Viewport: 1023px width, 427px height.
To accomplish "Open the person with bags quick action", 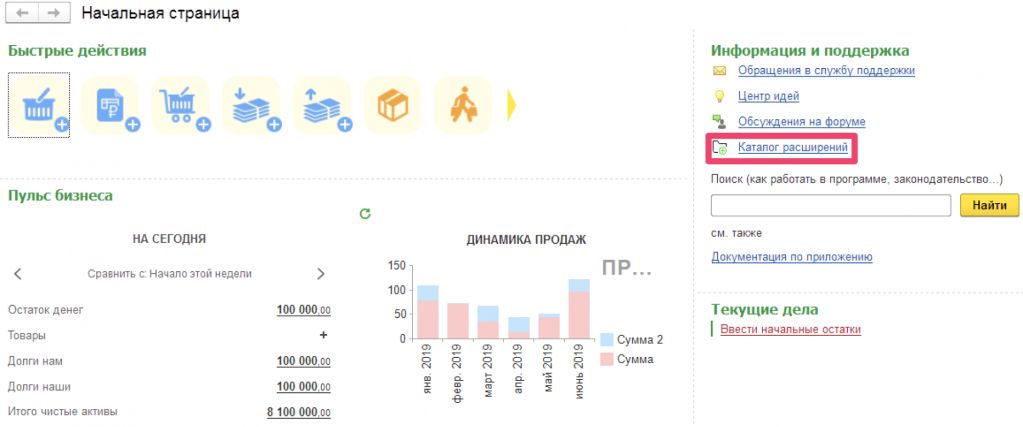I will click(463, 105).
